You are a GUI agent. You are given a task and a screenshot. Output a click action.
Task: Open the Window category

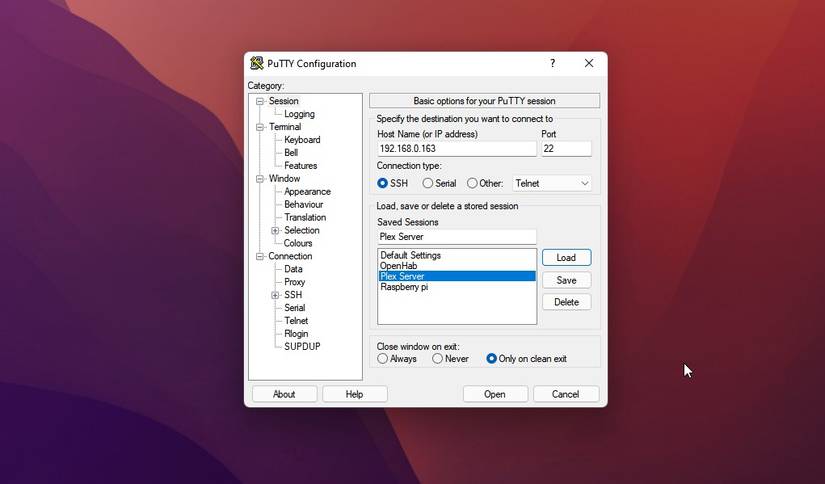coord(284,179)
